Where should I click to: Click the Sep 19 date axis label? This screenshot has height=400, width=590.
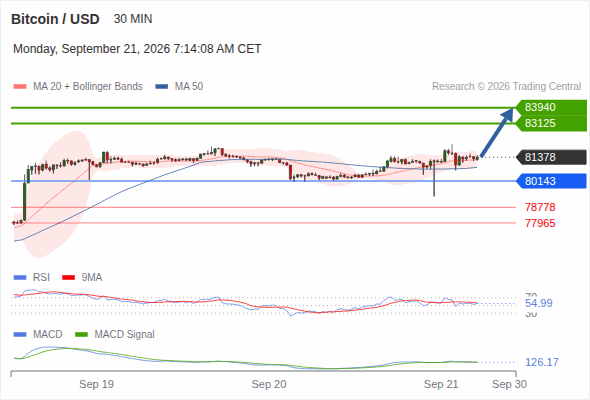coord(96,384)
